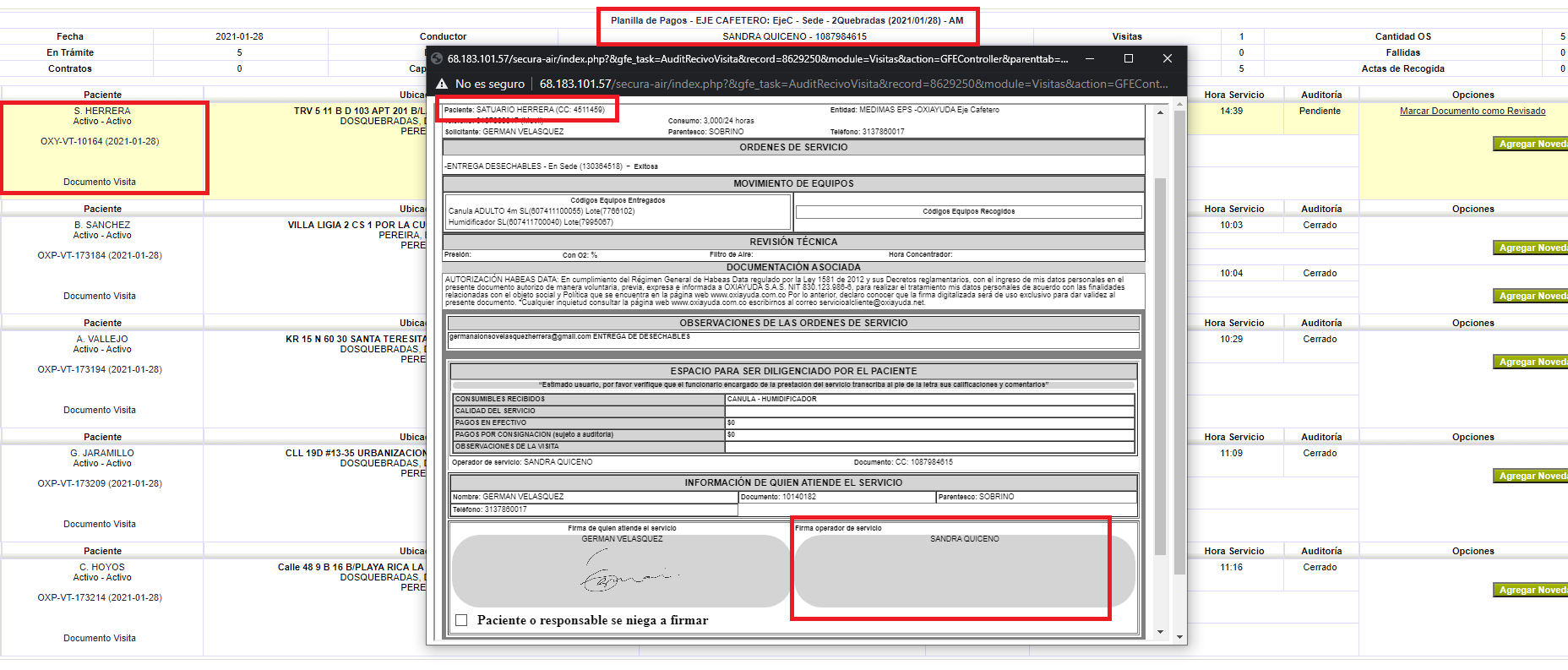Click 'Codigos Equipos Recogidos' box
1568x670 pixels.
coord(968,212)
